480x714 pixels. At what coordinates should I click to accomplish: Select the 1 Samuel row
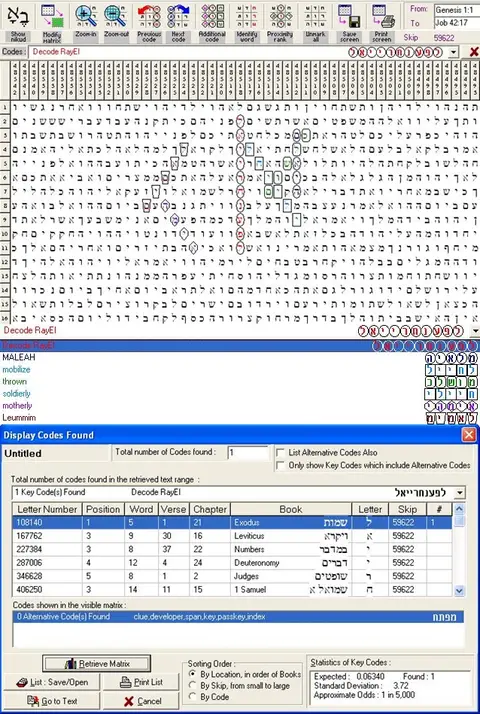pyautogui.click(x=232, y=589)
